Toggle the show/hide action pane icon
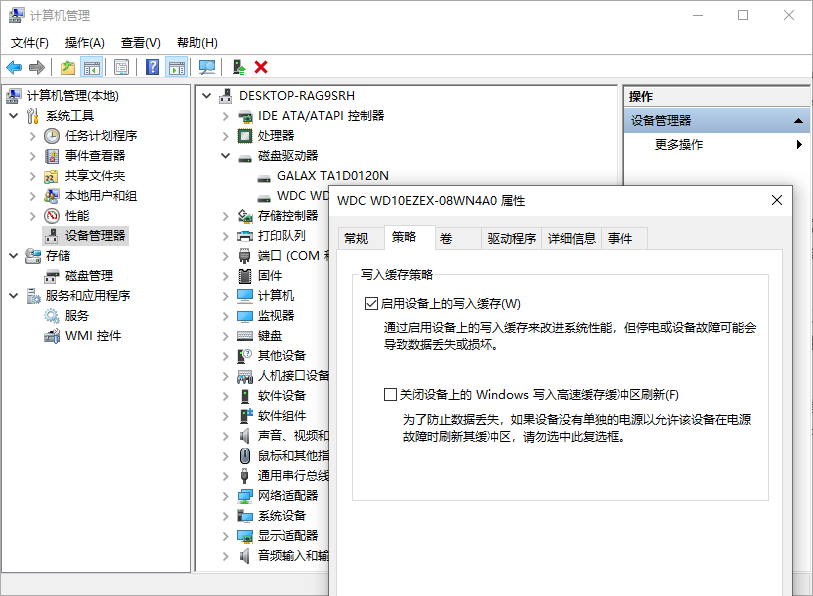The height and width of the screenshot is (596, 813). 177,67
